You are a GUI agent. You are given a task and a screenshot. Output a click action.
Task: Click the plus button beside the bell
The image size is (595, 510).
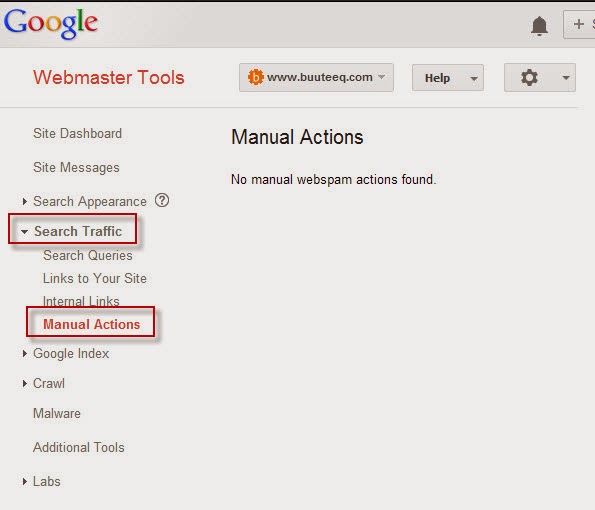579,25
